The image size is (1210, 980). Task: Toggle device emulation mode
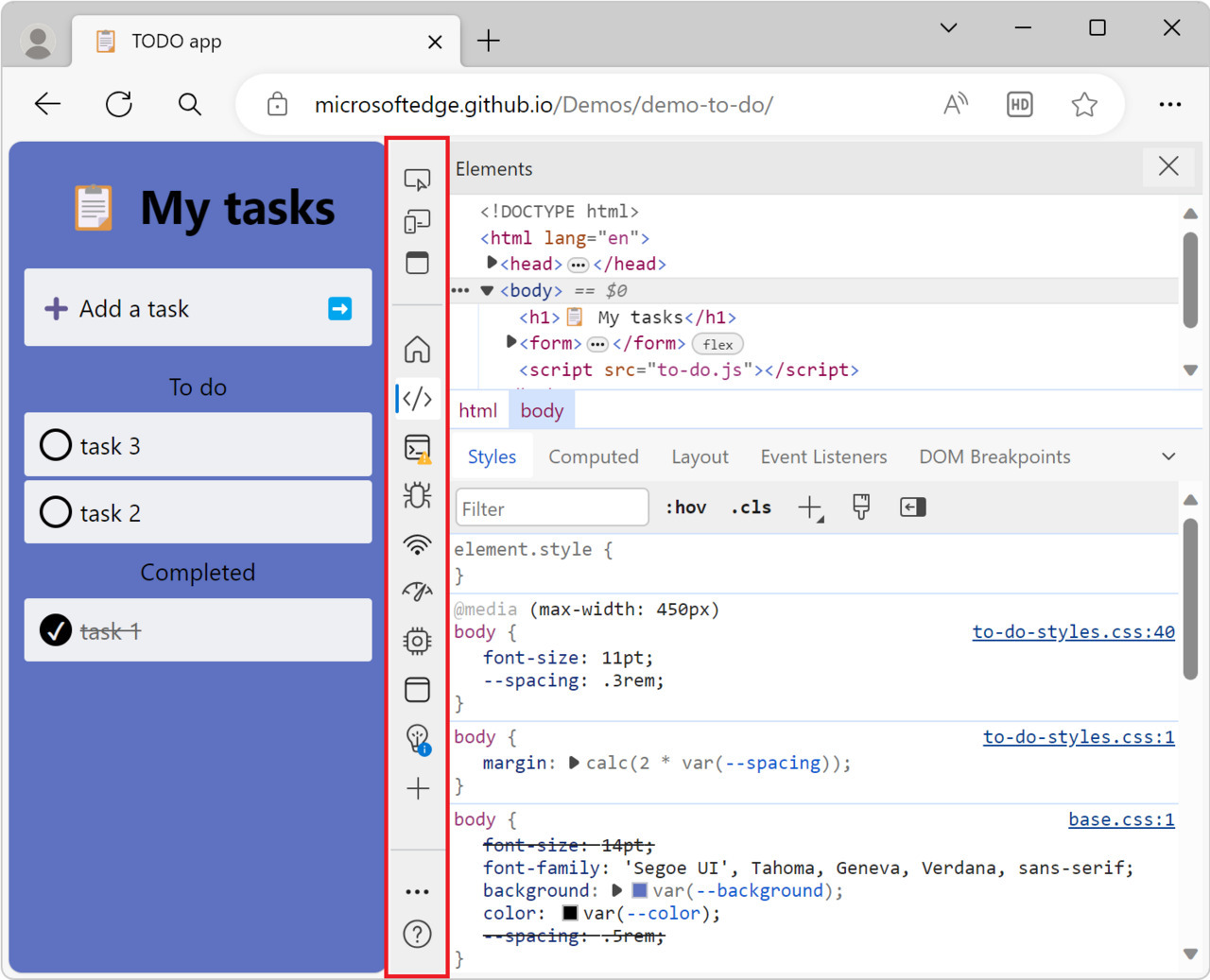click(417, 221)
